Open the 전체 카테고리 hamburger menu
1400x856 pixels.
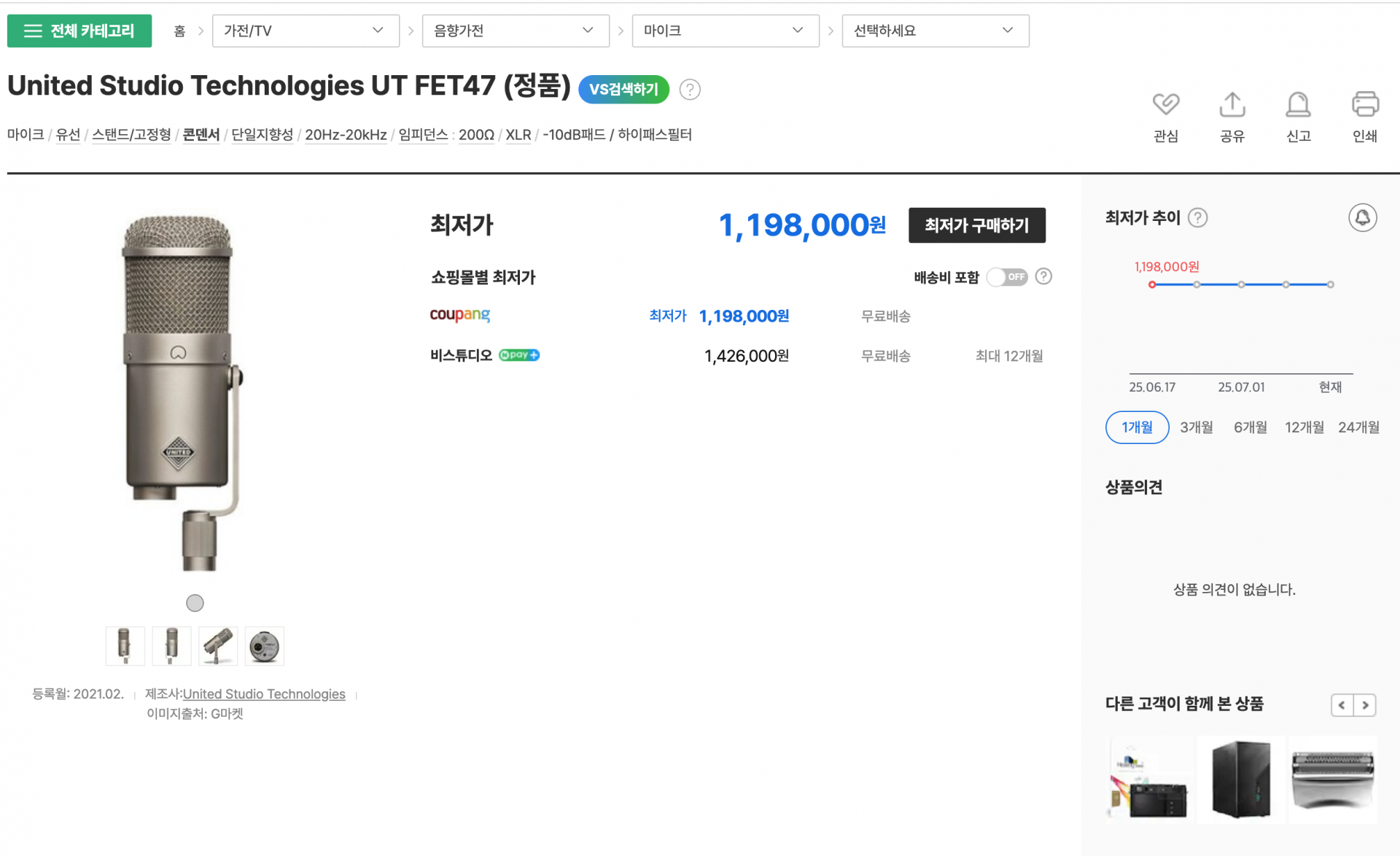[79, 31]
